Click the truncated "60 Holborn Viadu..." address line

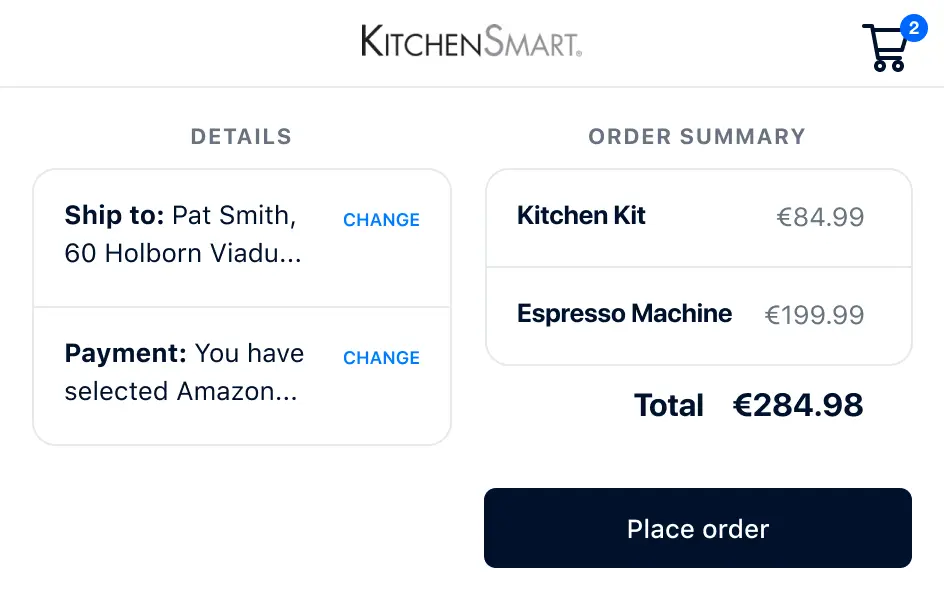(183, 253)
